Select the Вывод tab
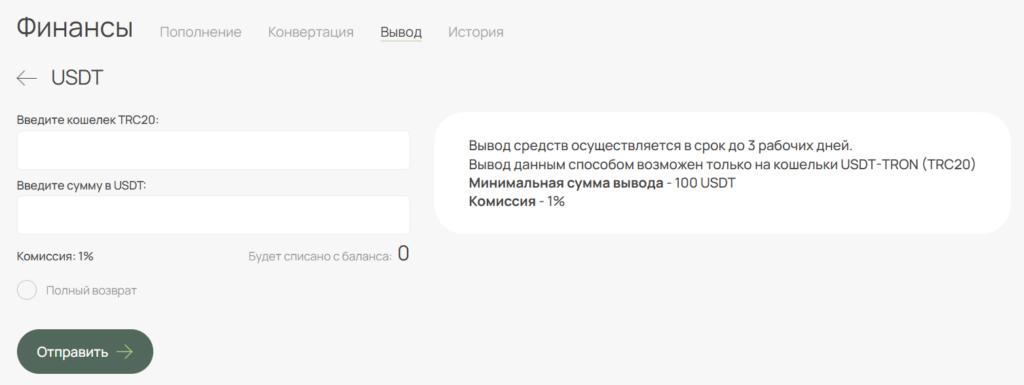Image resolution: width=1024 pixels, height=385 pixels. coord(401,32)
